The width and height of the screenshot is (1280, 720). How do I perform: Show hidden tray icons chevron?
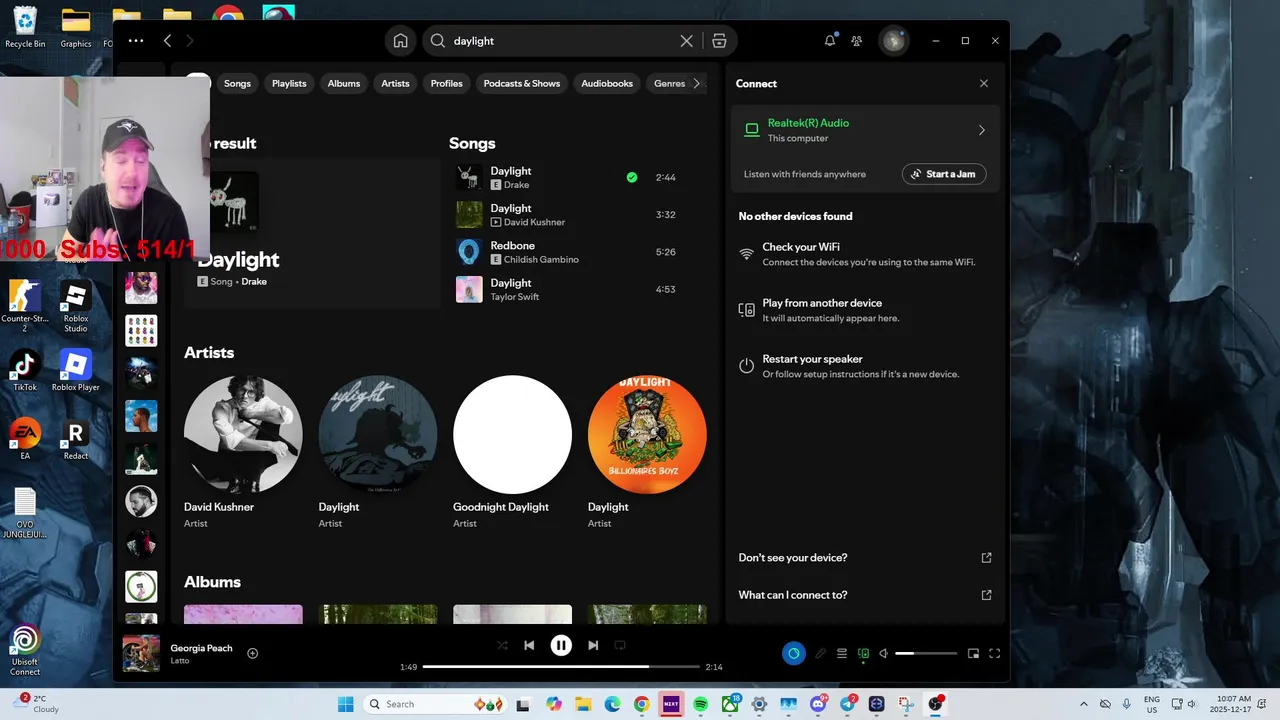coord(1084,704)
